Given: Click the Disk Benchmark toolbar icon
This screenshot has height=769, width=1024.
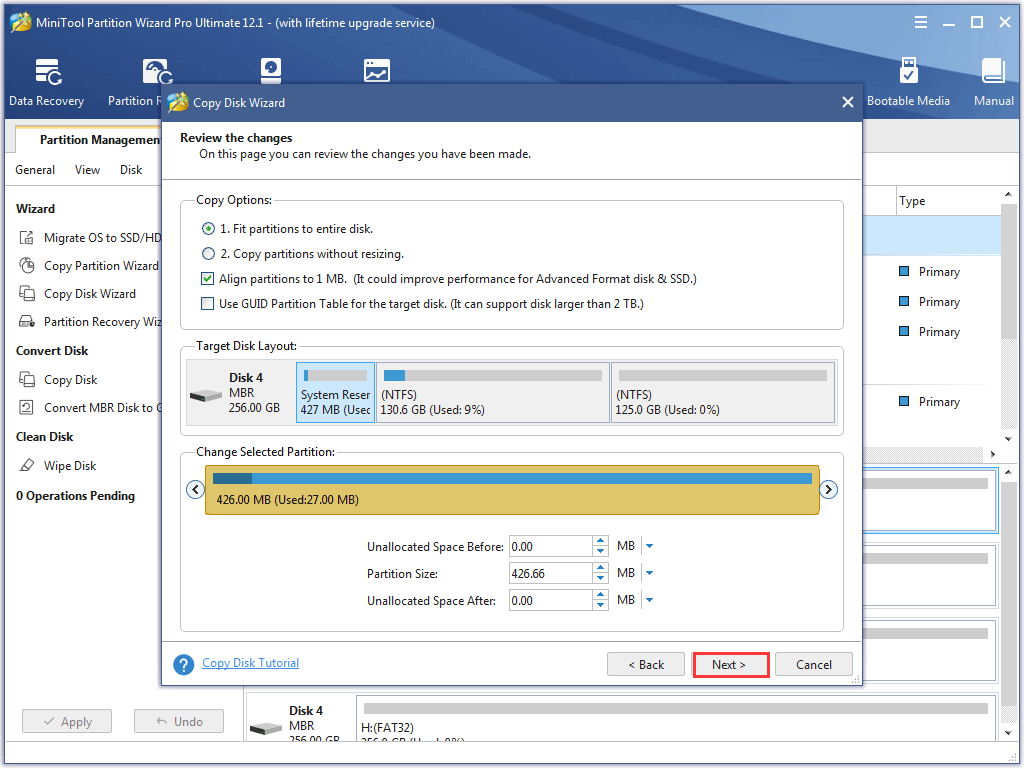Looking at the screenshot, I should tap(270, 71).
